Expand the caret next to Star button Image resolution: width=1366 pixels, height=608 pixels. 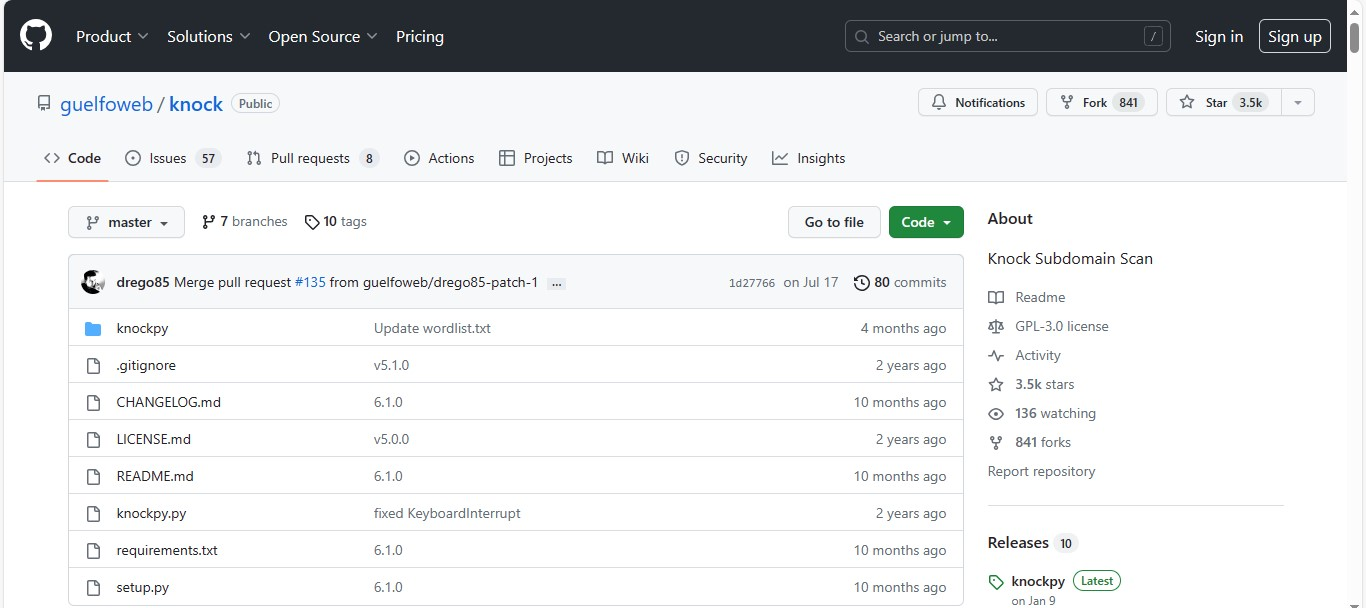coord(1297,102)
